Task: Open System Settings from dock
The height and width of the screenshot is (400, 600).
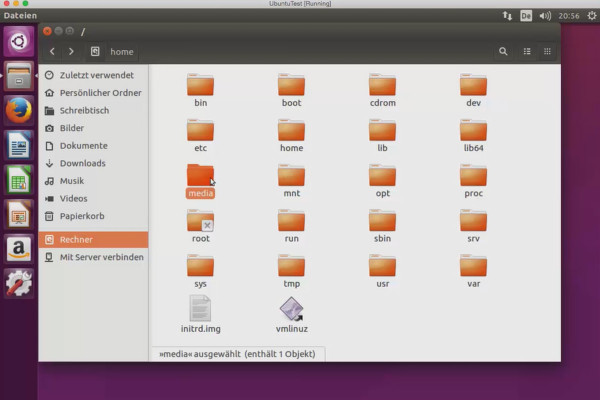Action: 19,283
